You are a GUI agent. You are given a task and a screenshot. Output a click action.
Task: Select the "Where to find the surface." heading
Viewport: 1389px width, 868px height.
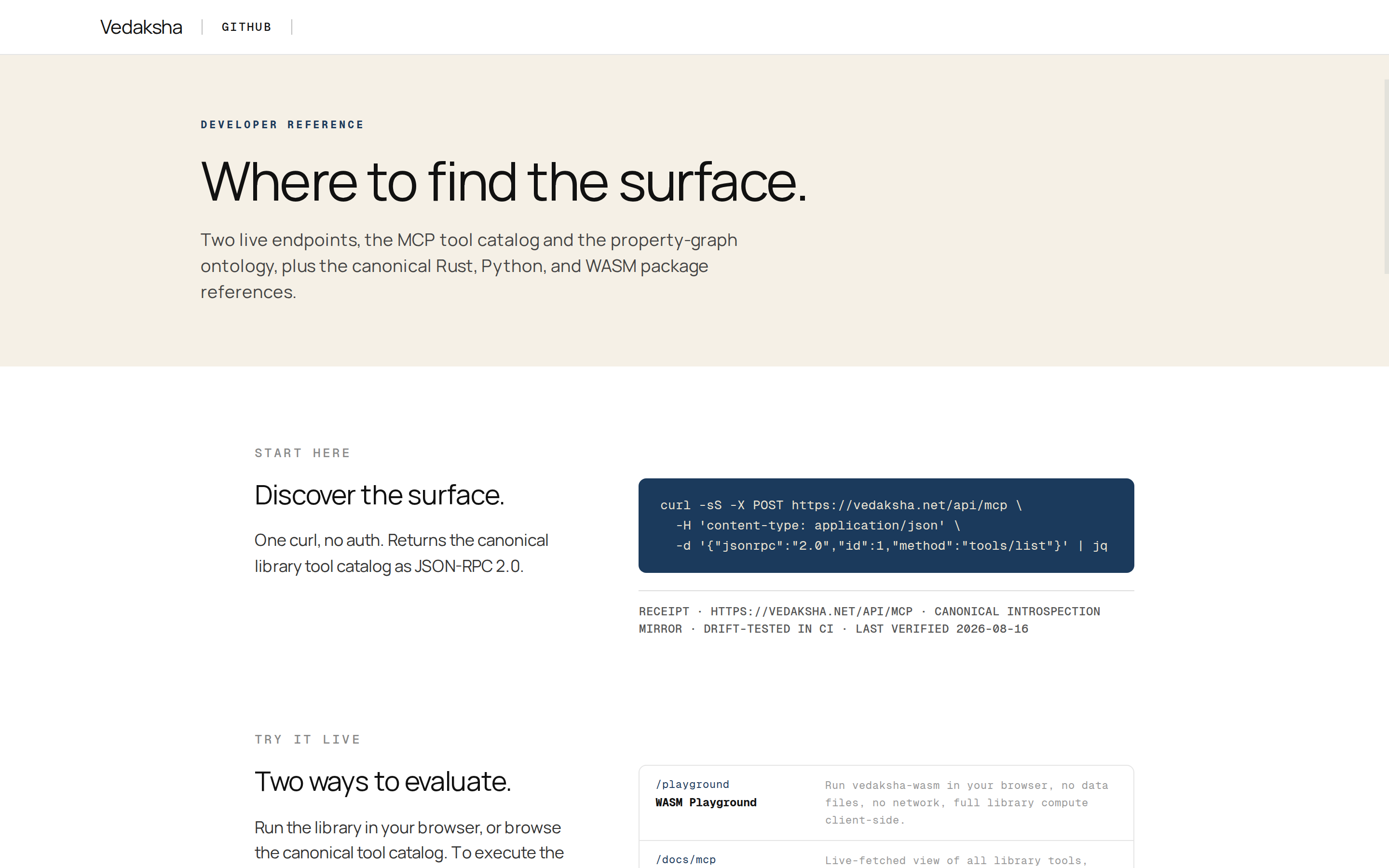pyautogui.click(x=504, y=181)
